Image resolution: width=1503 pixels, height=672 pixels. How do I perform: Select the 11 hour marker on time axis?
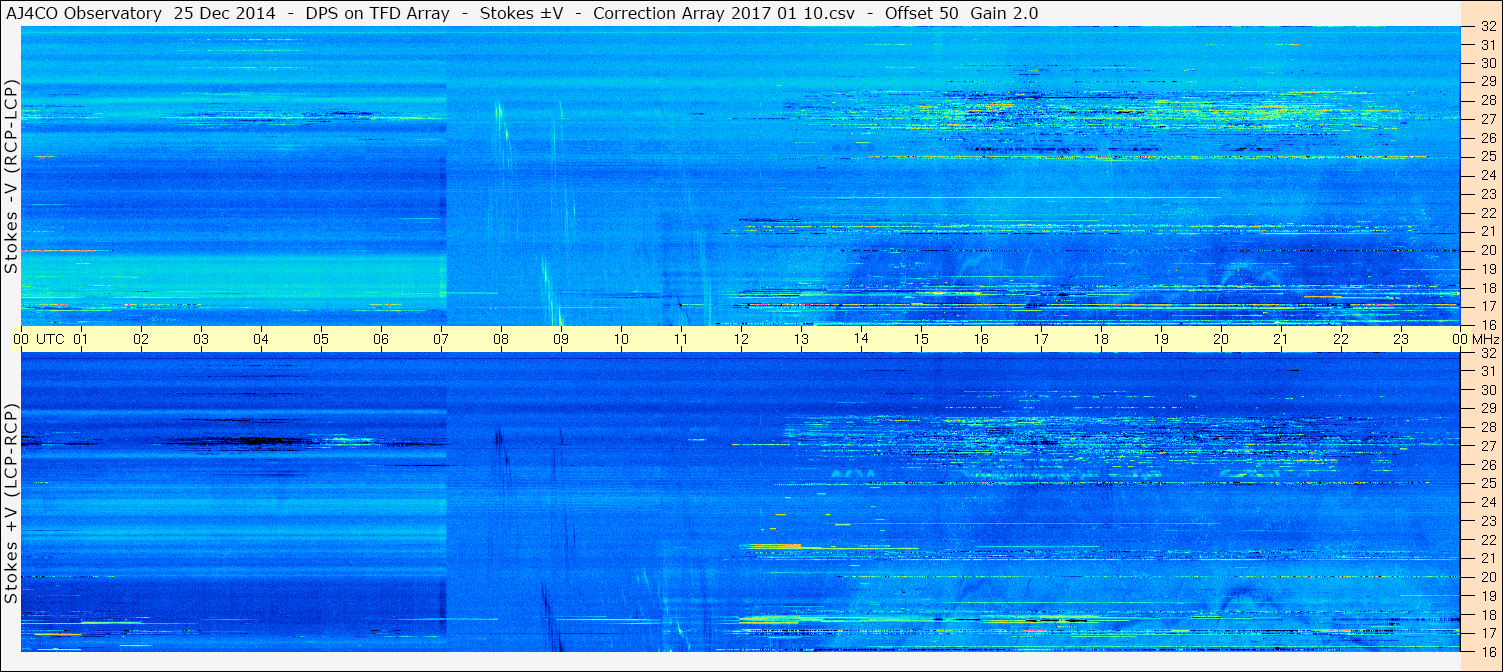pyautogui.click(x=681, y=339)
